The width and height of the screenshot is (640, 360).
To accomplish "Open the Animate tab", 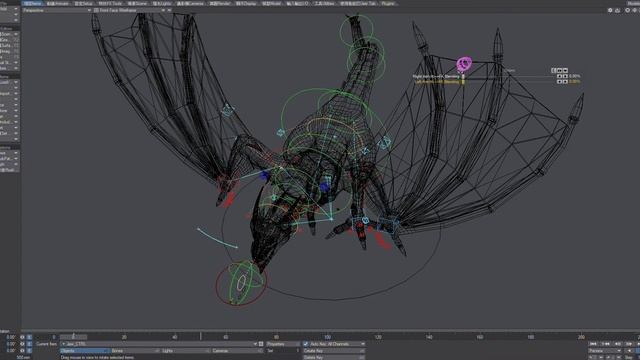I will click(x=57, y=3).
